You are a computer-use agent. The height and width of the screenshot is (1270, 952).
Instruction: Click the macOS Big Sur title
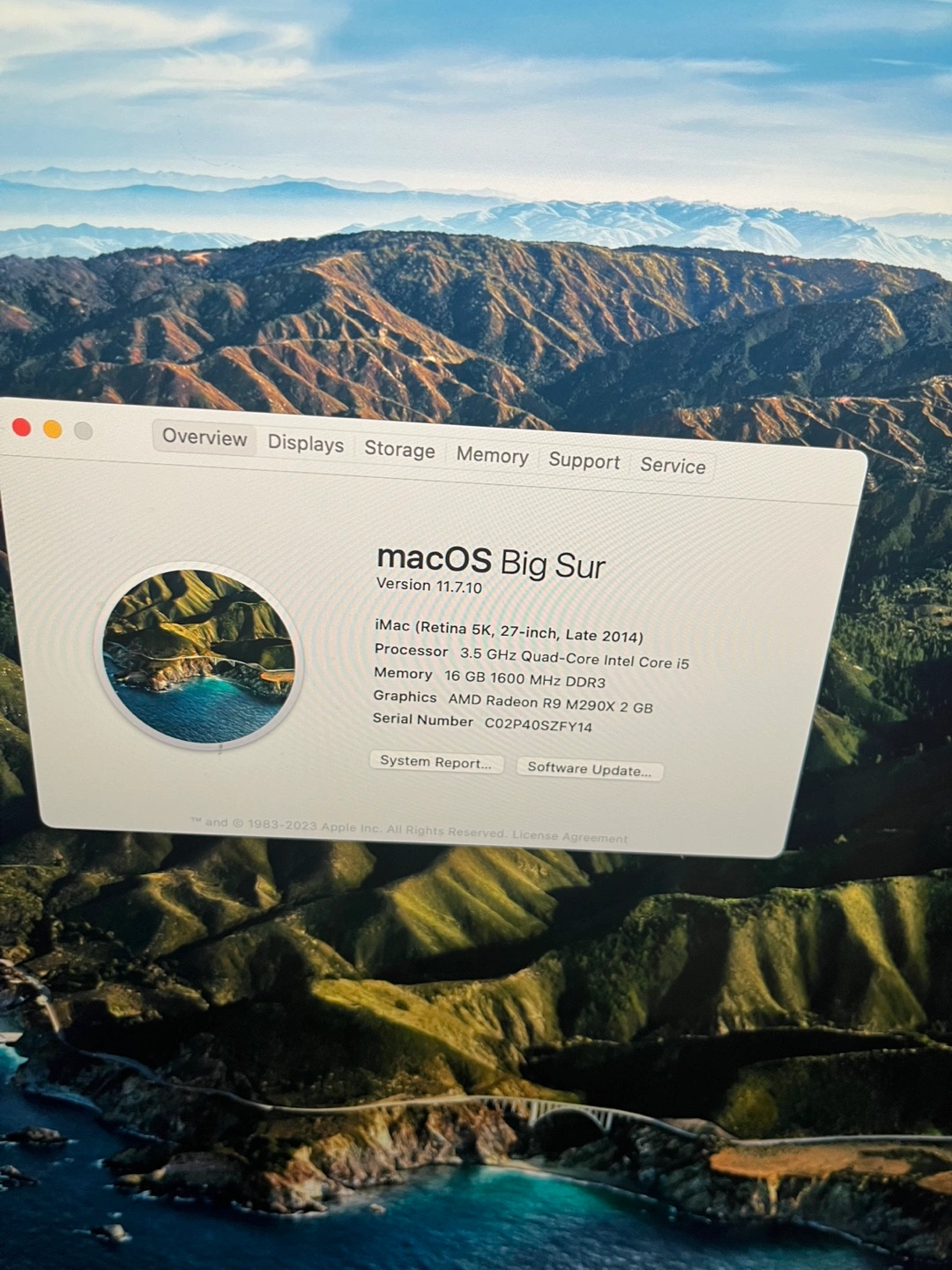pyautogui.click(x=491, y=562)
